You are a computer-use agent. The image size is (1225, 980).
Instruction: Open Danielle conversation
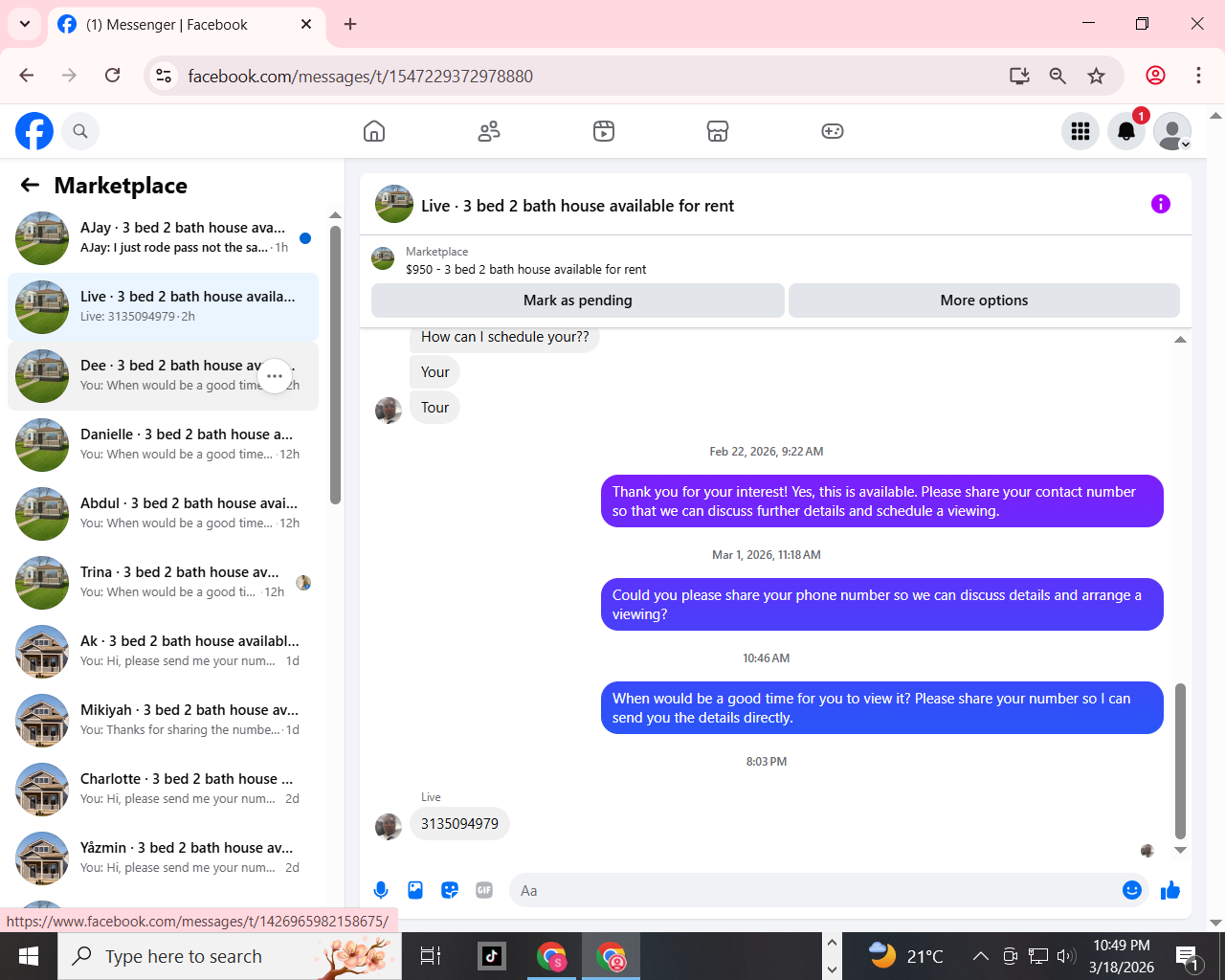click(x=163, y=445)
